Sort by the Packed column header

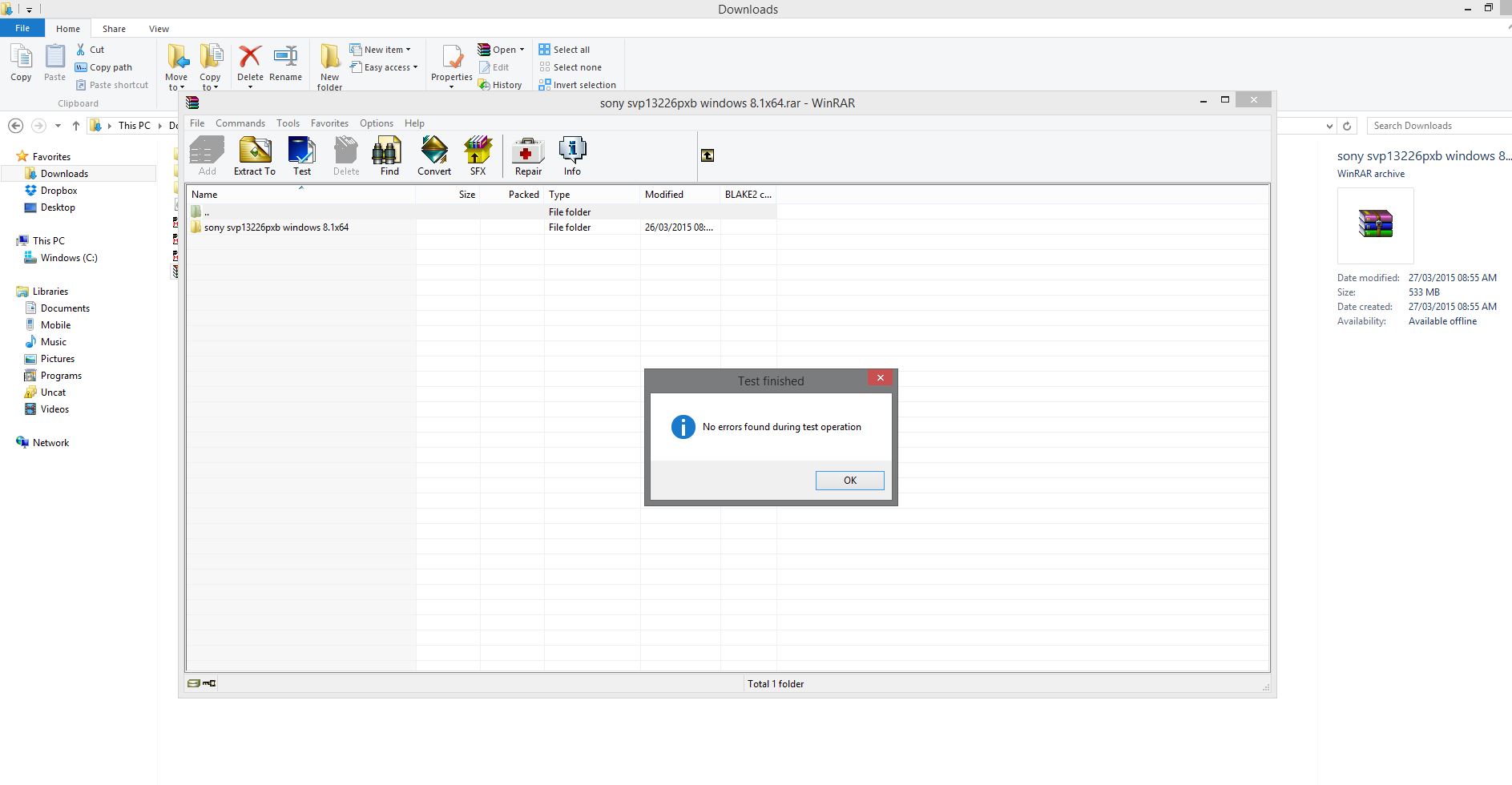click(512, 195)
